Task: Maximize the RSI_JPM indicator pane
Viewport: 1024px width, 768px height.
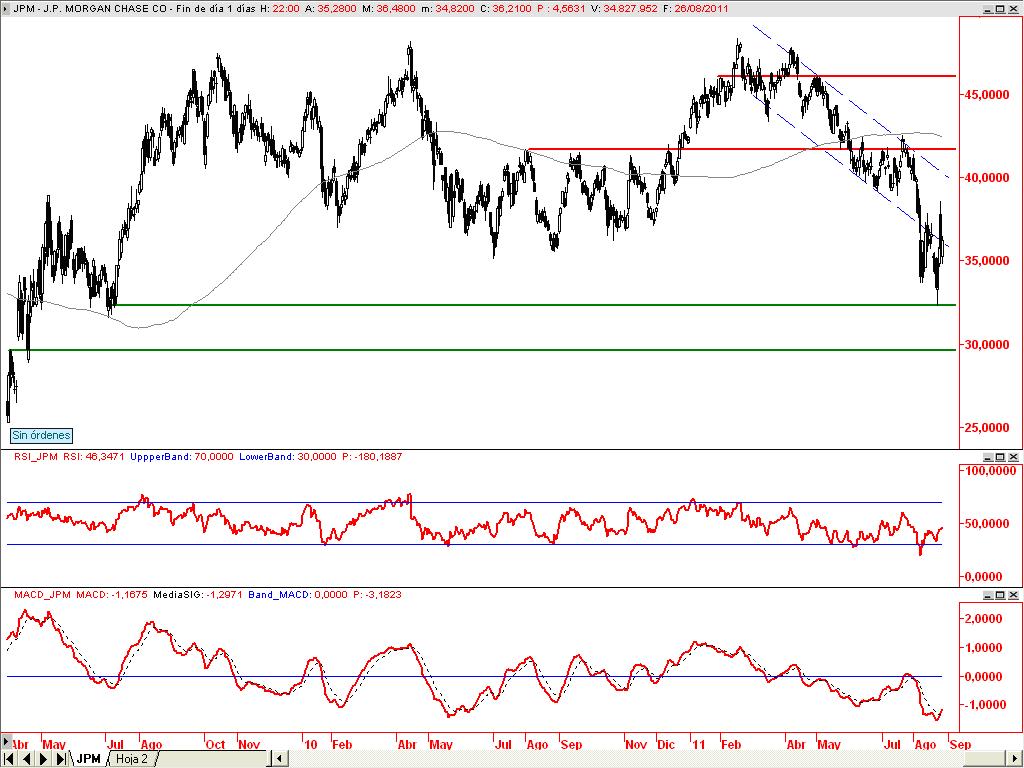Action: tap(1001, 456)
